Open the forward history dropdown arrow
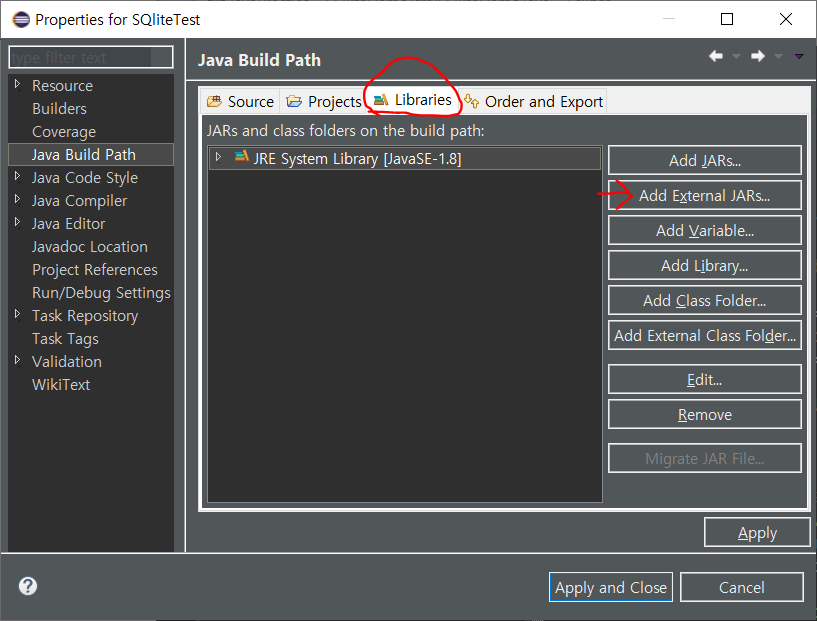 tap(778, 56)
